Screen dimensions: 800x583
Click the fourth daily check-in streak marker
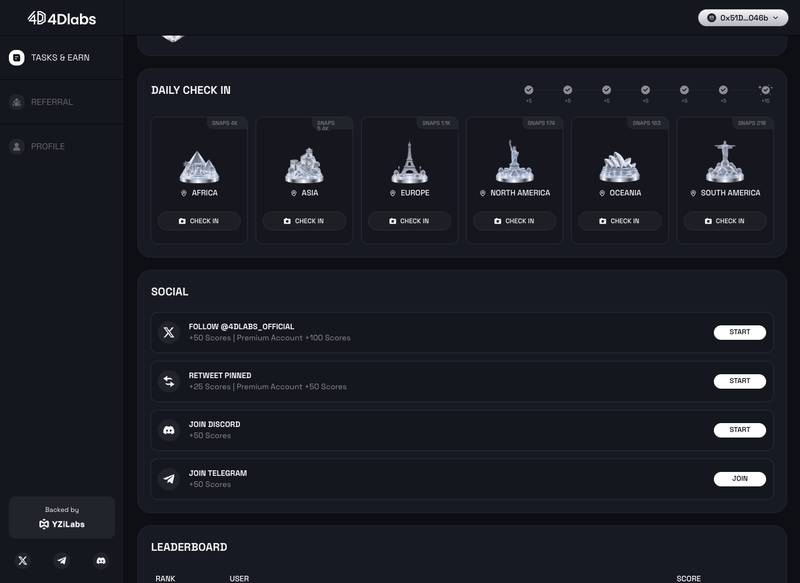point(645,90)
